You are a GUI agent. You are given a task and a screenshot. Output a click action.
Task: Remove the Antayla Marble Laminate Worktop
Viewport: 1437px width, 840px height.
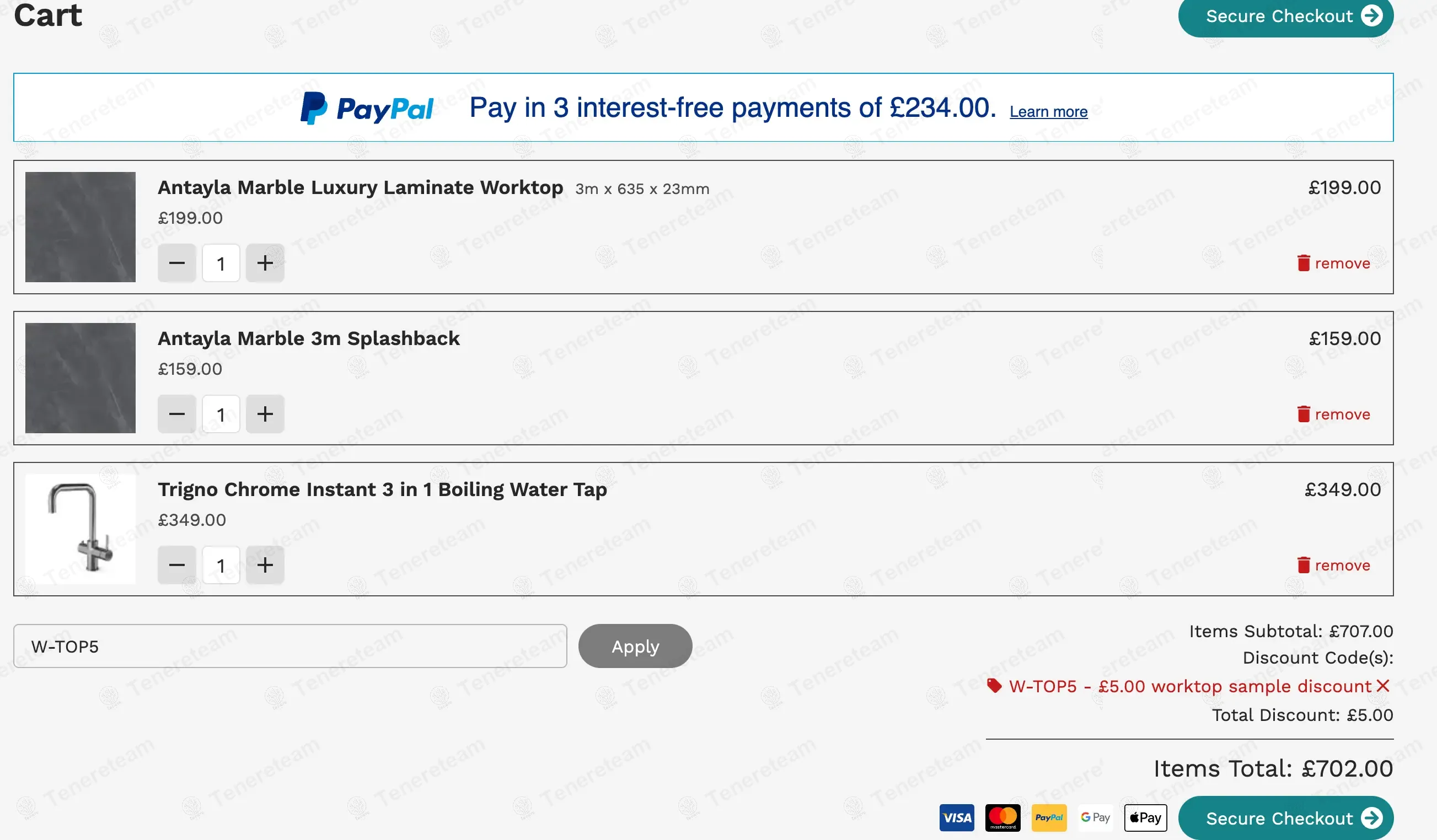point(1333,263)
